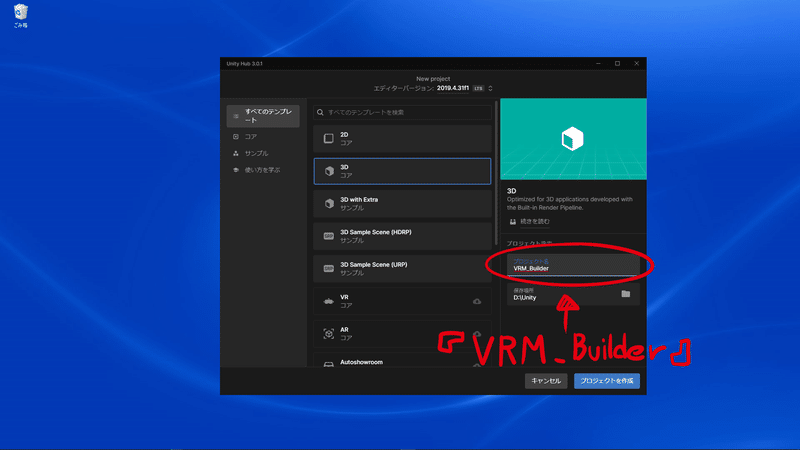Maximize the Unity Hub window
Viewport: 800px width, 450px height.
pyautogui.click(x=617, y=63)
